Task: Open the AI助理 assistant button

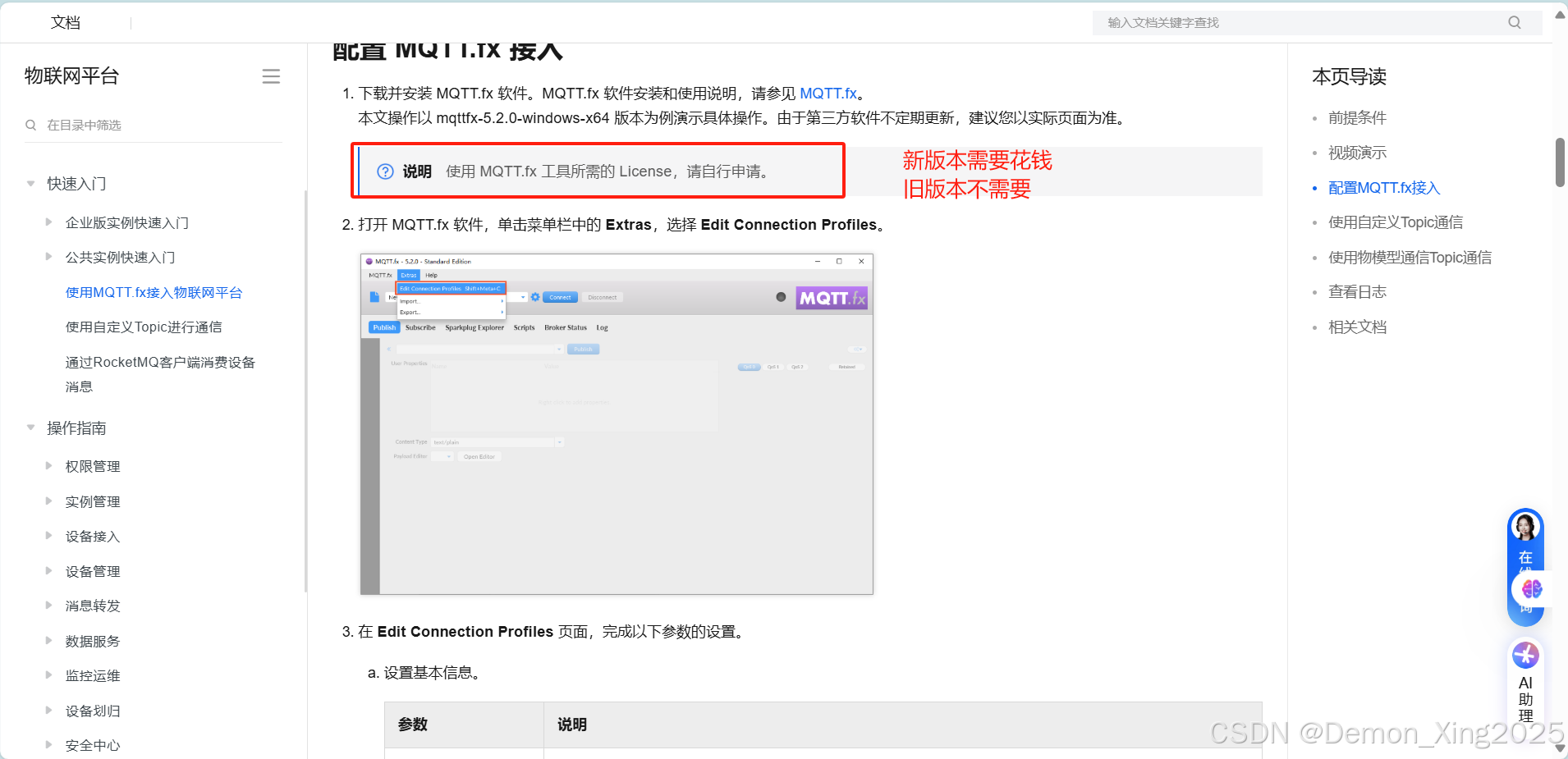Action: [x=1525, y=683]
